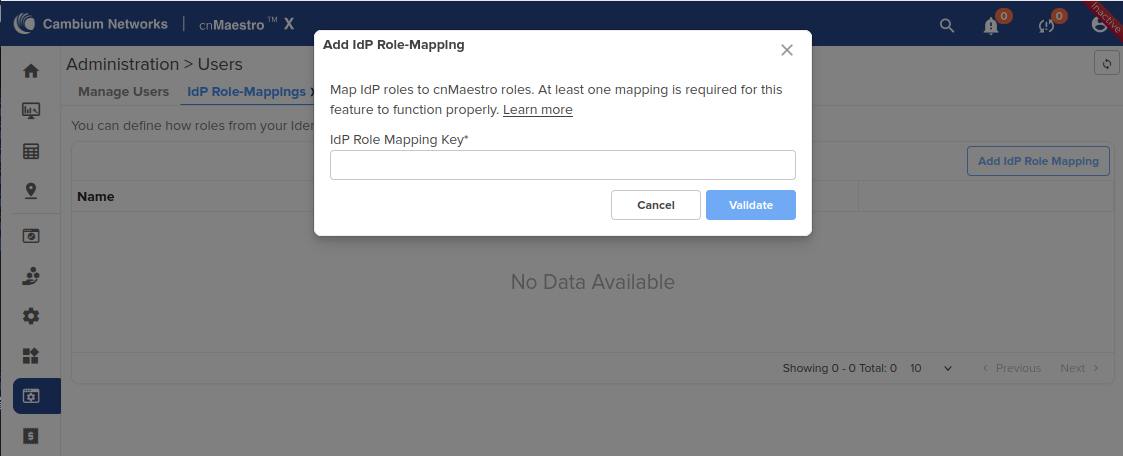Switch to the Manage Users tab

[123, 92]
